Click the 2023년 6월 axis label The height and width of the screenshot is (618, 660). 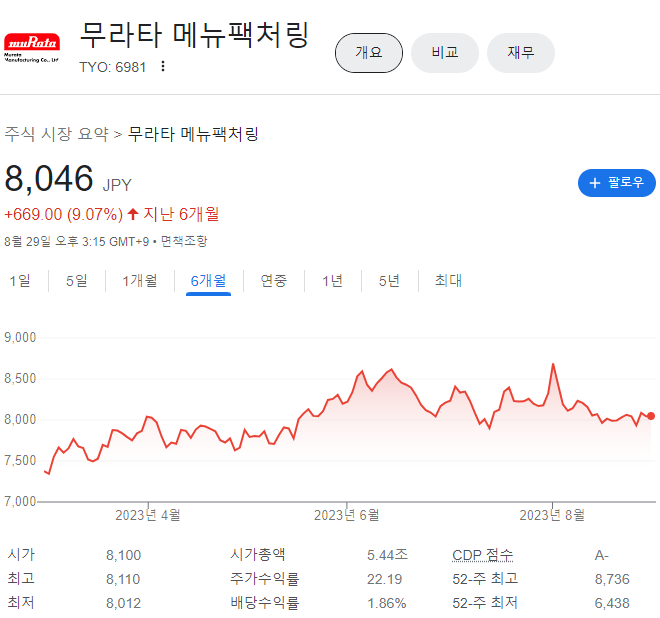346,515
